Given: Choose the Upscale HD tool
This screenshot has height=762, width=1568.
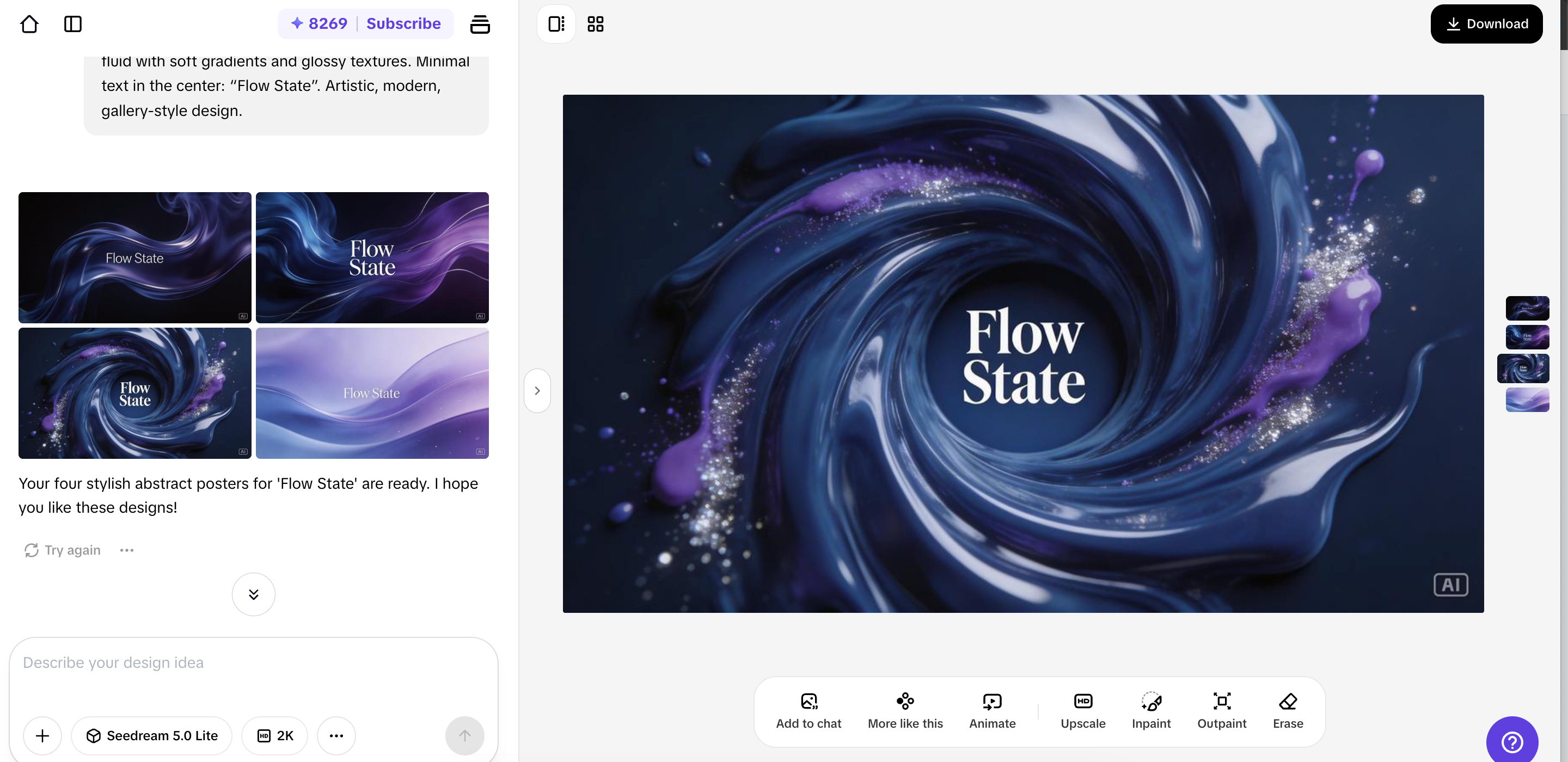Looking at the screenshot, I should pyautogui.click(x=1082, y=710).
